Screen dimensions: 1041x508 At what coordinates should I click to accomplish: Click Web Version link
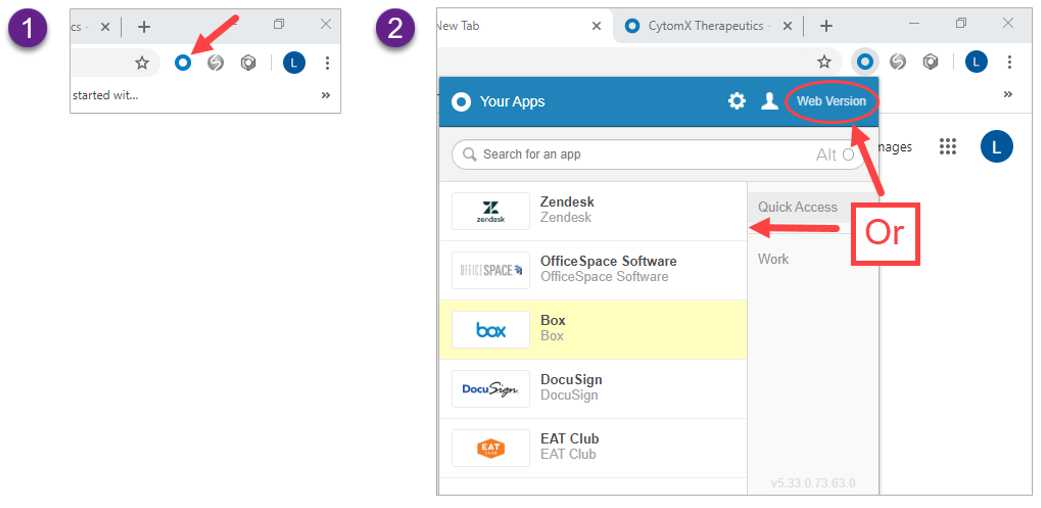click(x=831, y=101)
